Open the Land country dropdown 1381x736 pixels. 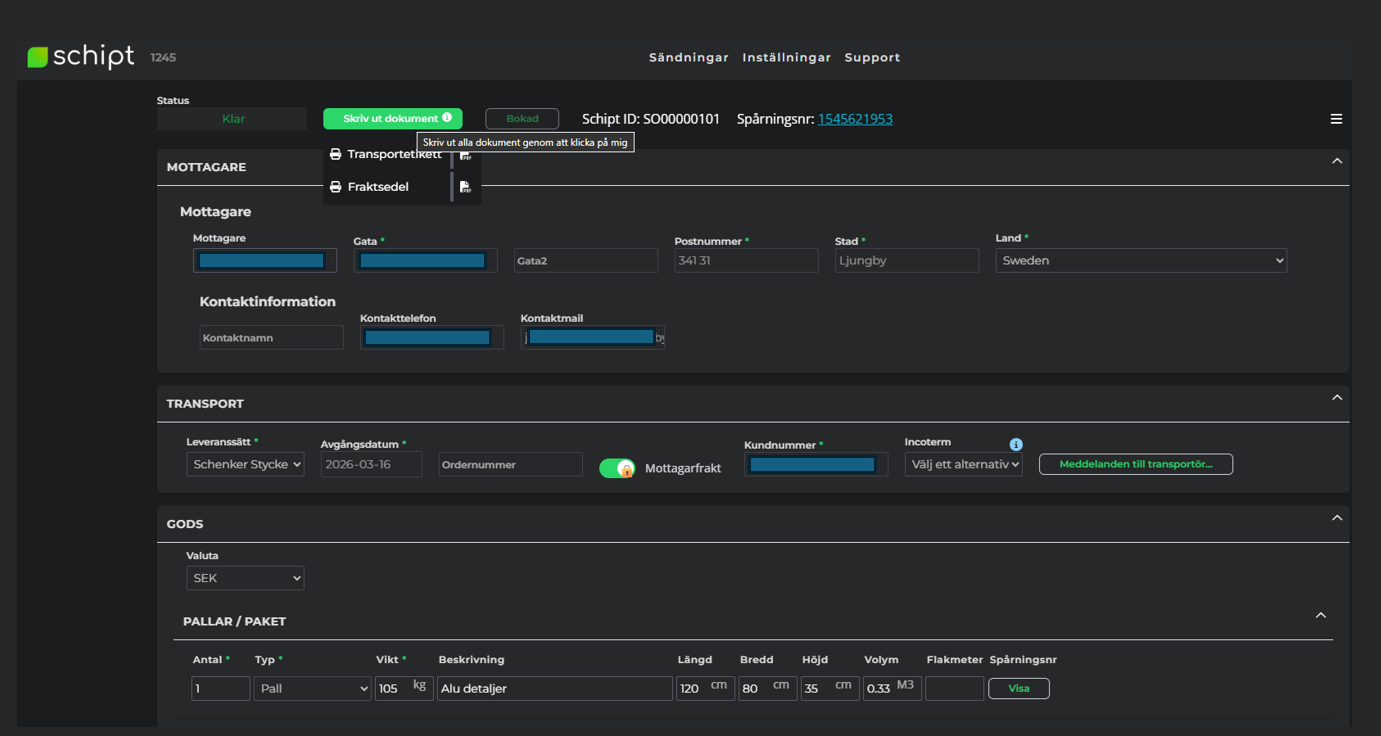click(x=1140, y=260)
